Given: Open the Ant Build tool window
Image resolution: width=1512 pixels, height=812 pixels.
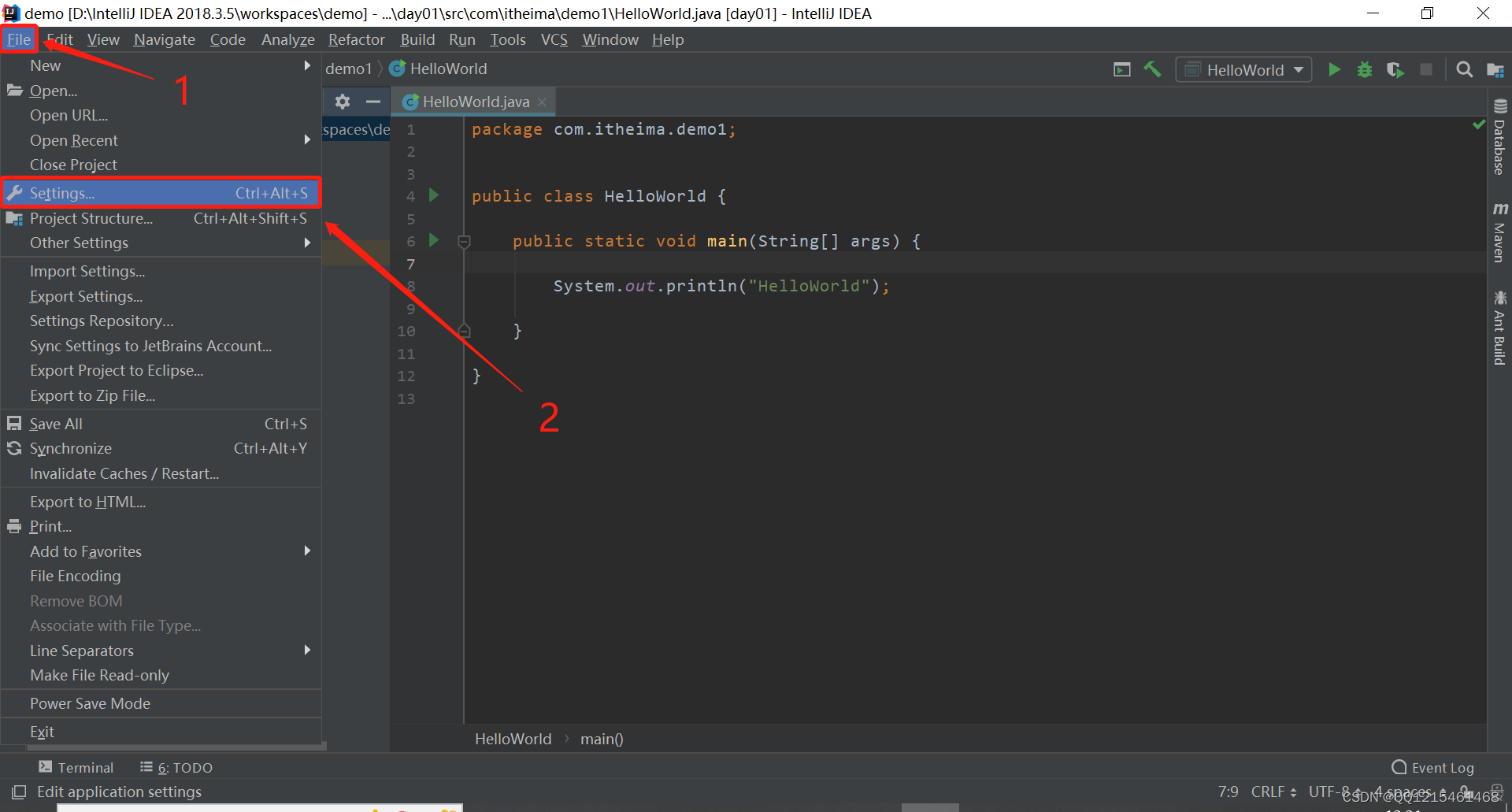Looking at the screenshot, I should (x=1499, y=328).
